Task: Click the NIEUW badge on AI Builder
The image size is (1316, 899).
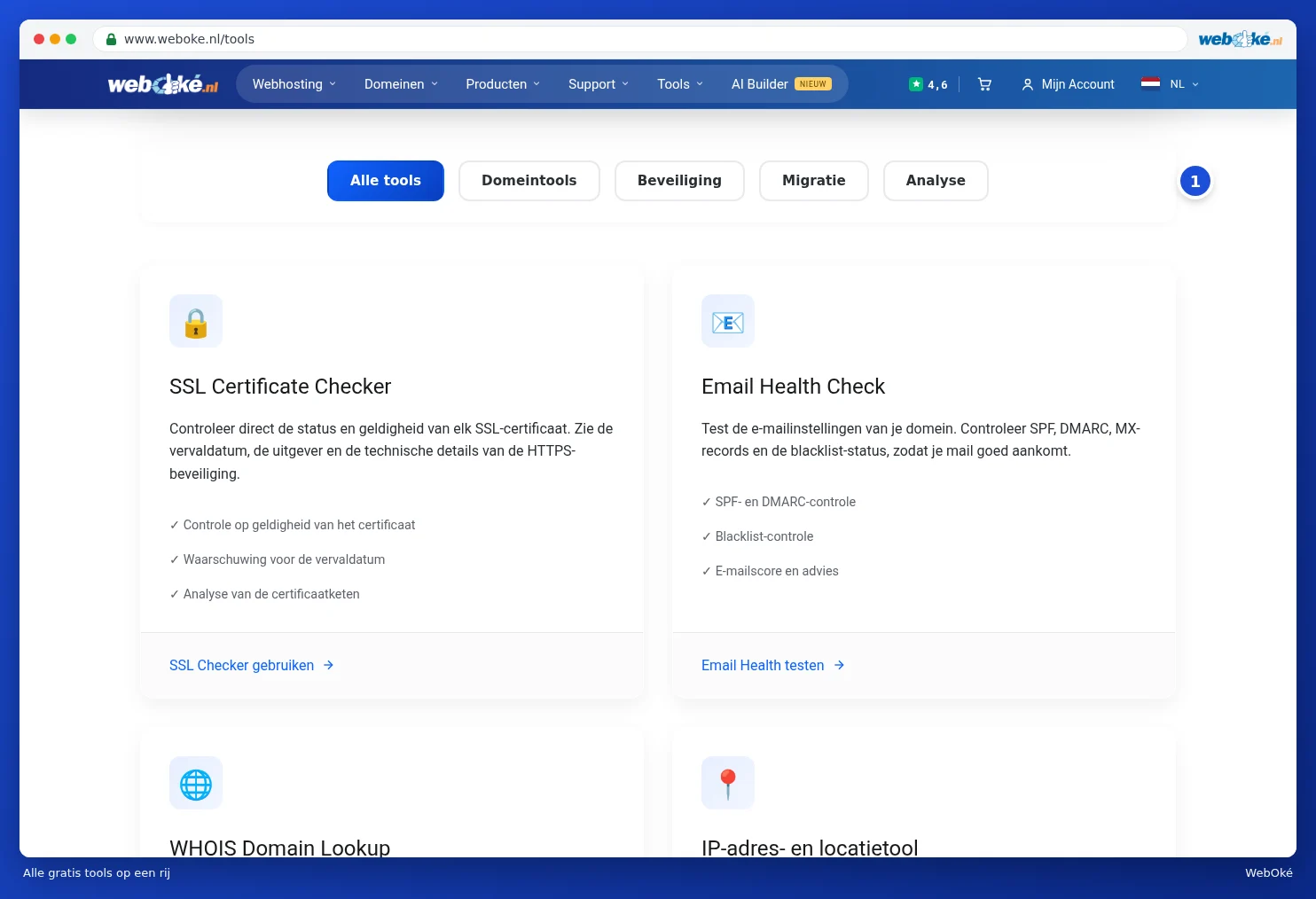Action: [813, 84]
